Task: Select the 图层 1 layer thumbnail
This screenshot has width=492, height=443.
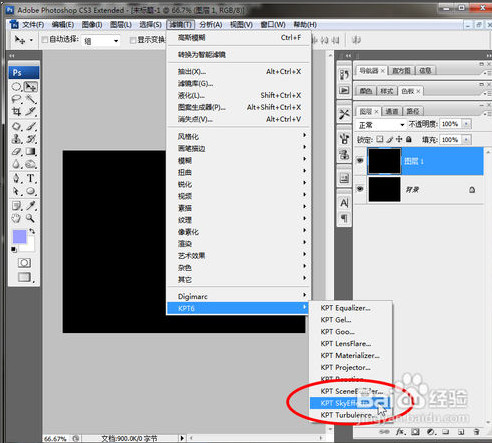Action: coord(384,161)
